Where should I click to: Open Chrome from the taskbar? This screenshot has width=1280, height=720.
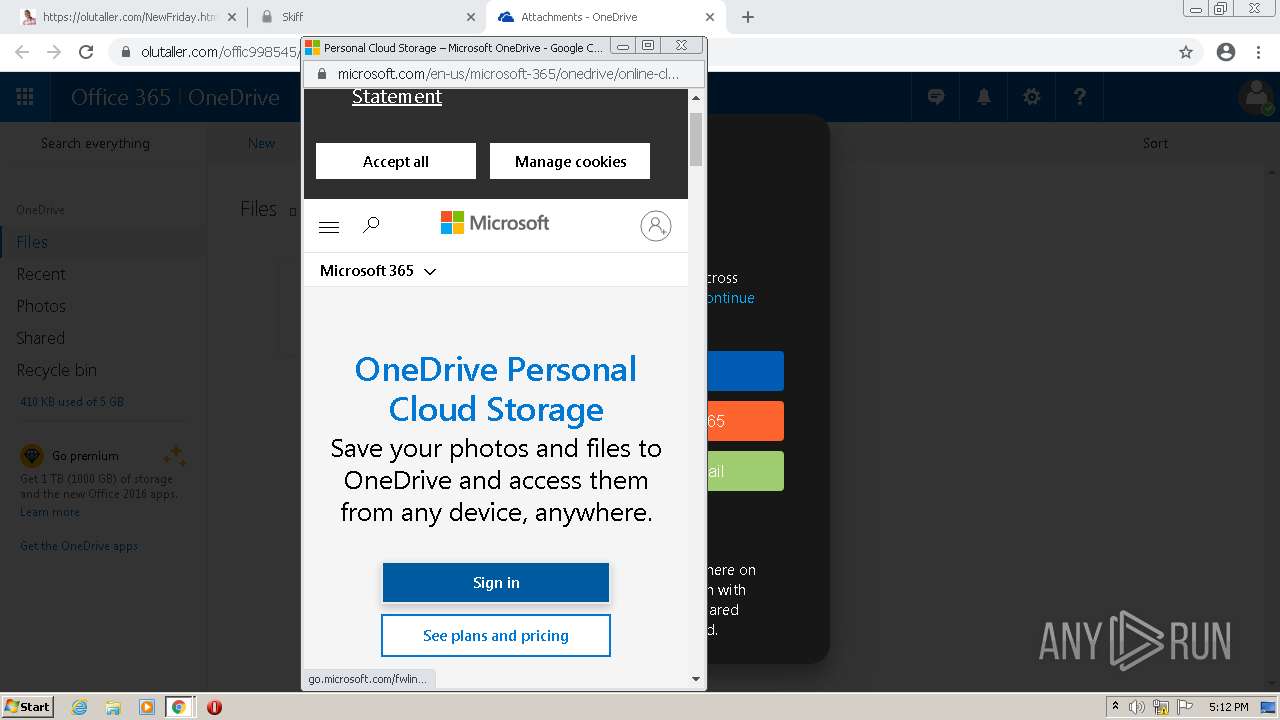point(179,707)
